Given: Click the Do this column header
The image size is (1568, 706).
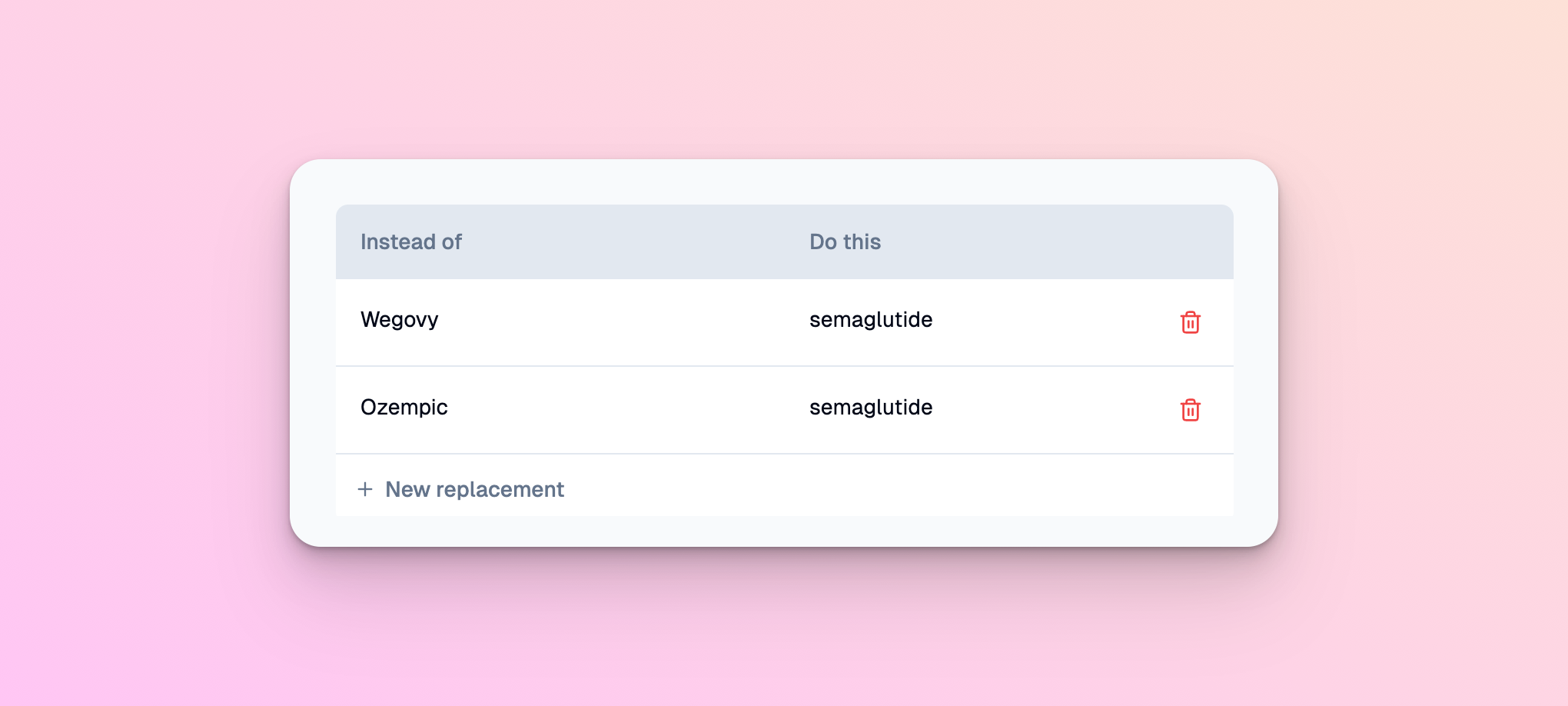Looking at the screenshot, I should 845,241.
